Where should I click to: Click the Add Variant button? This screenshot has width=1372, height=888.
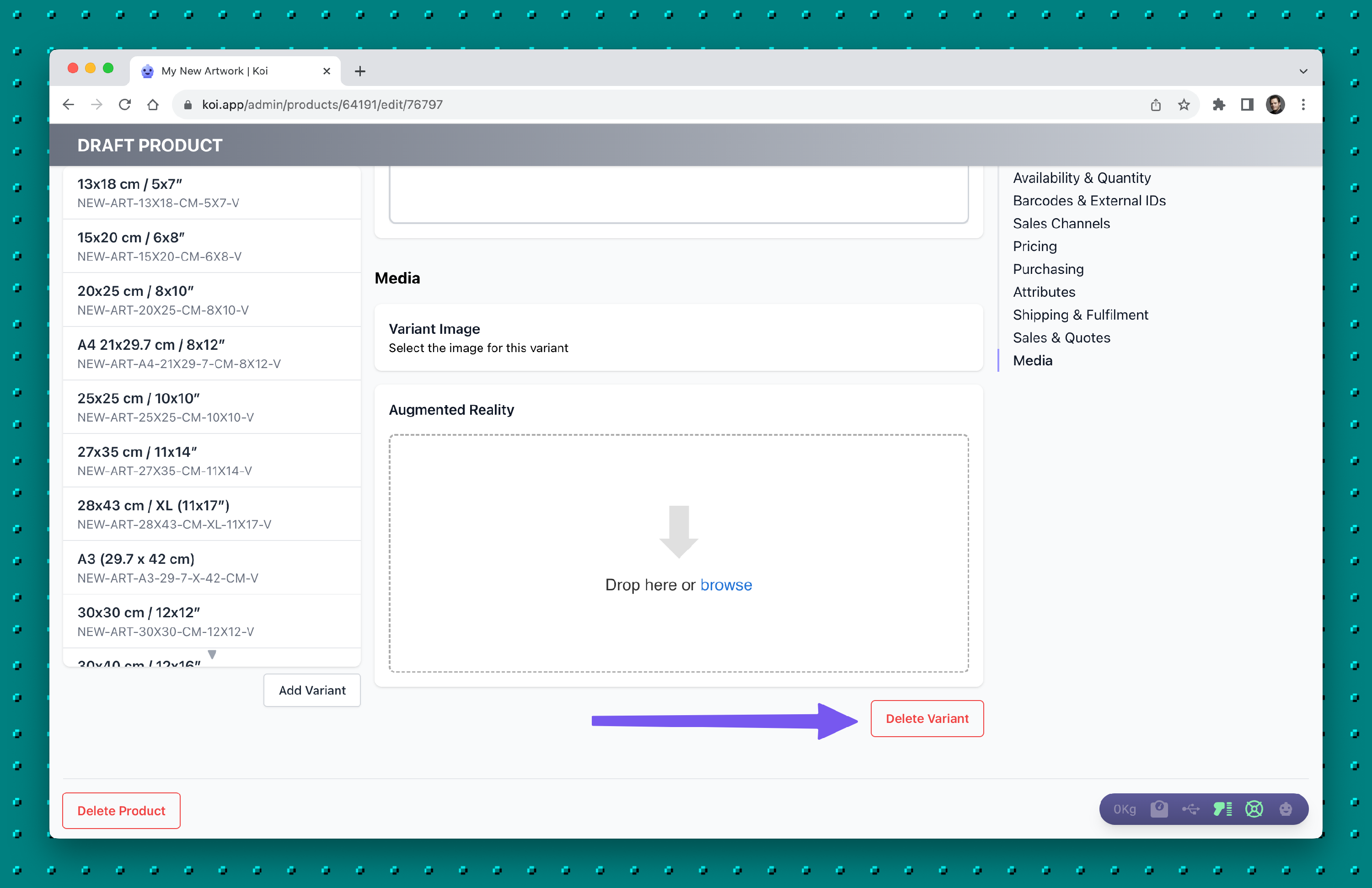tap(312, 690)
